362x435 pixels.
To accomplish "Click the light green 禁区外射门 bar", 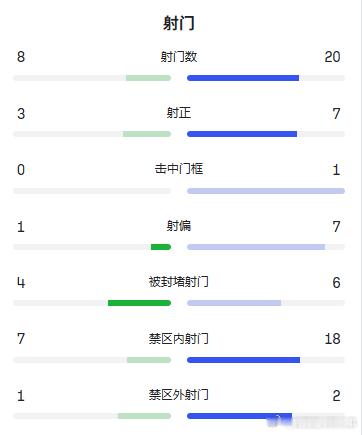I will (144, 416).
